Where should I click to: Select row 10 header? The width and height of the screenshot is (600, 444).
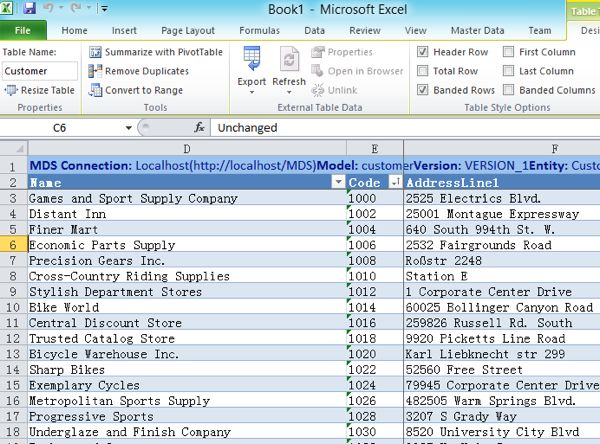[x=13, y=307]
